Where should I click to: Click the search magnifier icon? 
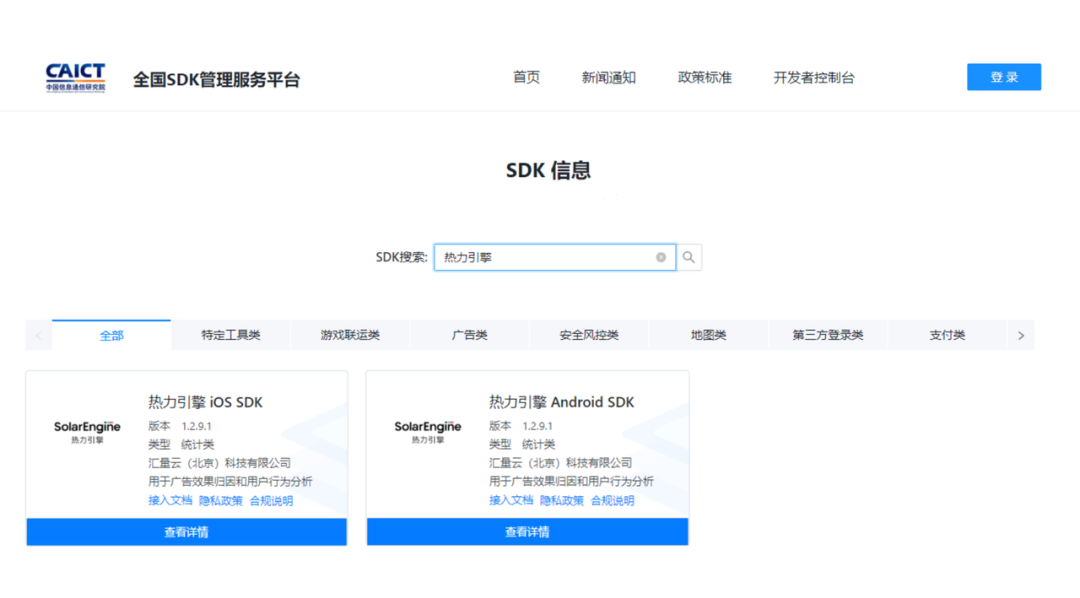(688, 257)
